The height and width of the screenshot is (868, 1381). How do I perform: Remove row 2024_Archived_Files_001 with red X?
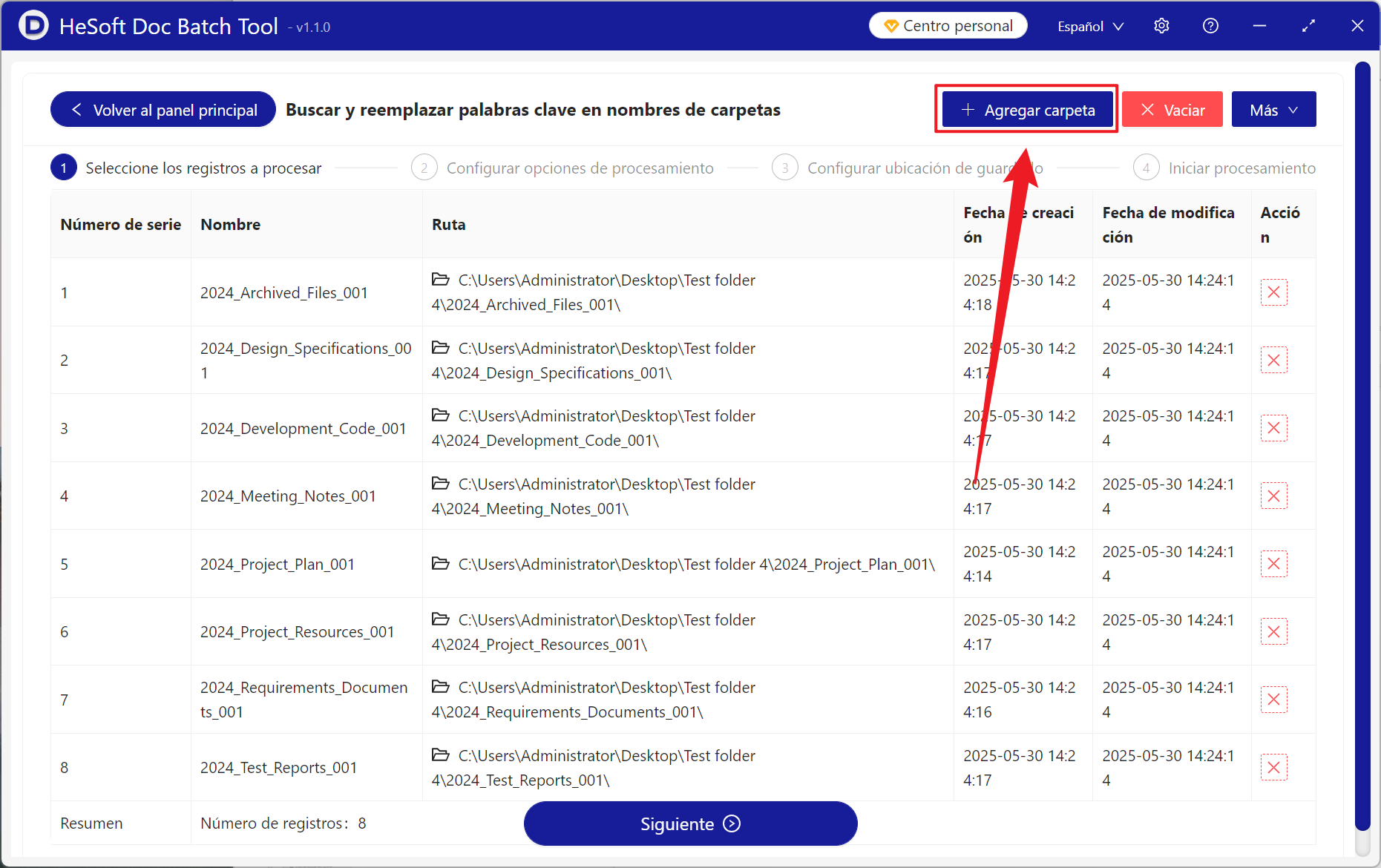[x=1273, y=292]
